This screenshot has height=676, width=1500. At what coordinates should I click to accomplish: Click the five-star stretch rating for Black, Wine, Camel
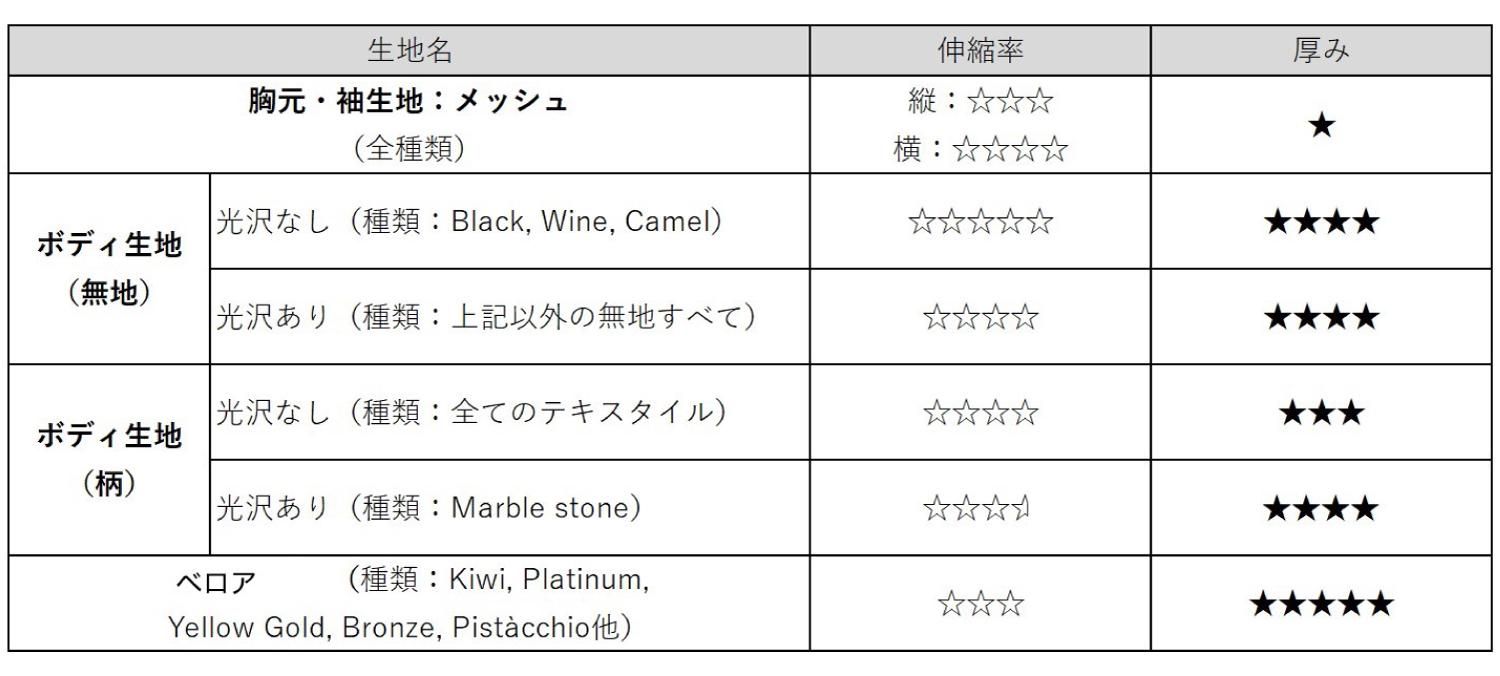[x=980, y=222]
